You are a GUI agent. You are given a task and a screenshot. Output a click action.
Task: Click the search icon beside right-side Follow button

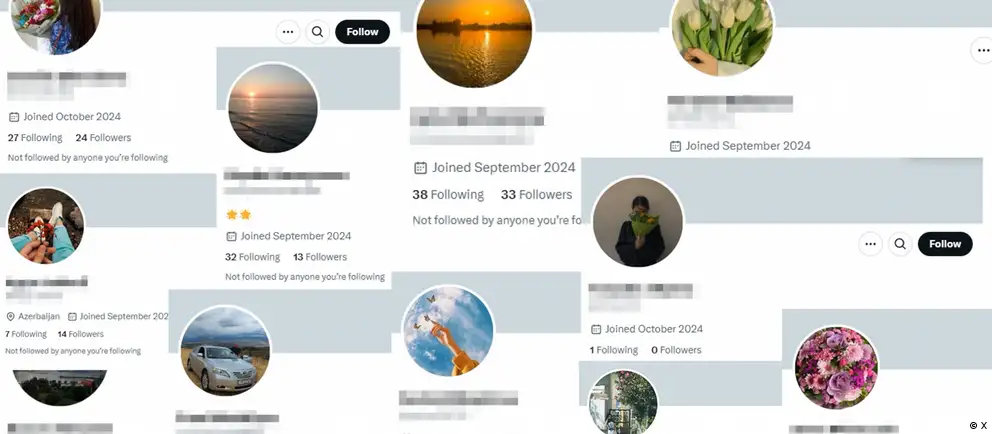pos(900,244)
